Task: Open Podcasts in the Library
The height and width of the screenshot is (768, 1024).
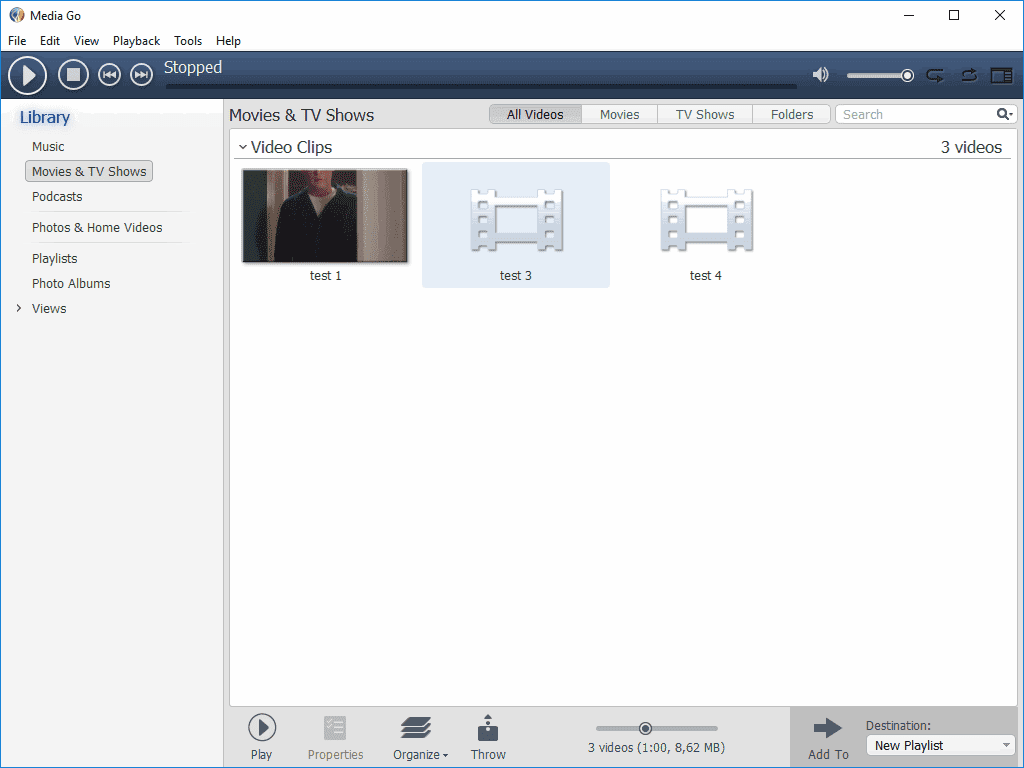Action: [57, 197]
